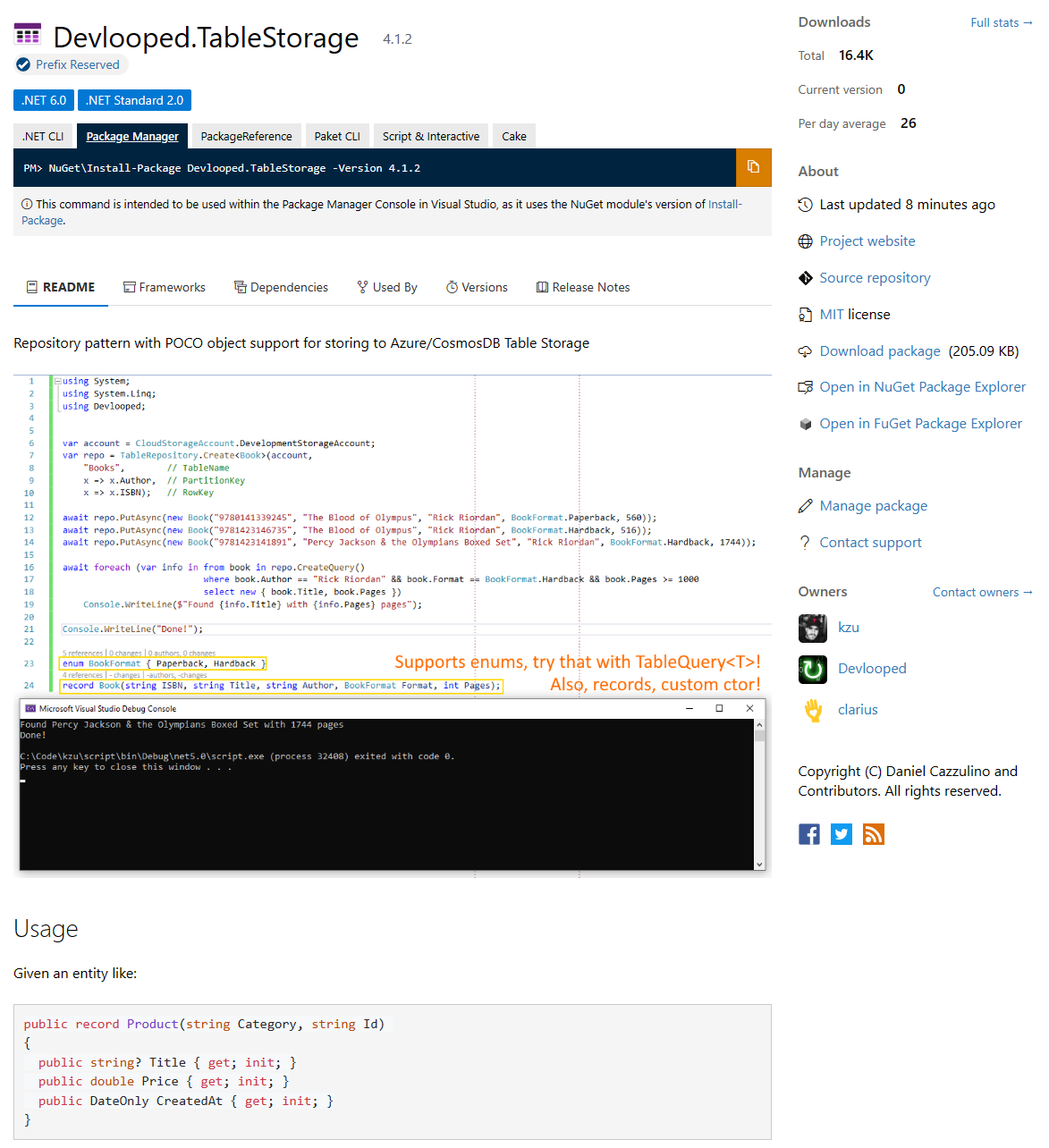Click the Devlooped owner avatar
Viewport: 1049px width, 1148px height.
click(x=813, y=669)
